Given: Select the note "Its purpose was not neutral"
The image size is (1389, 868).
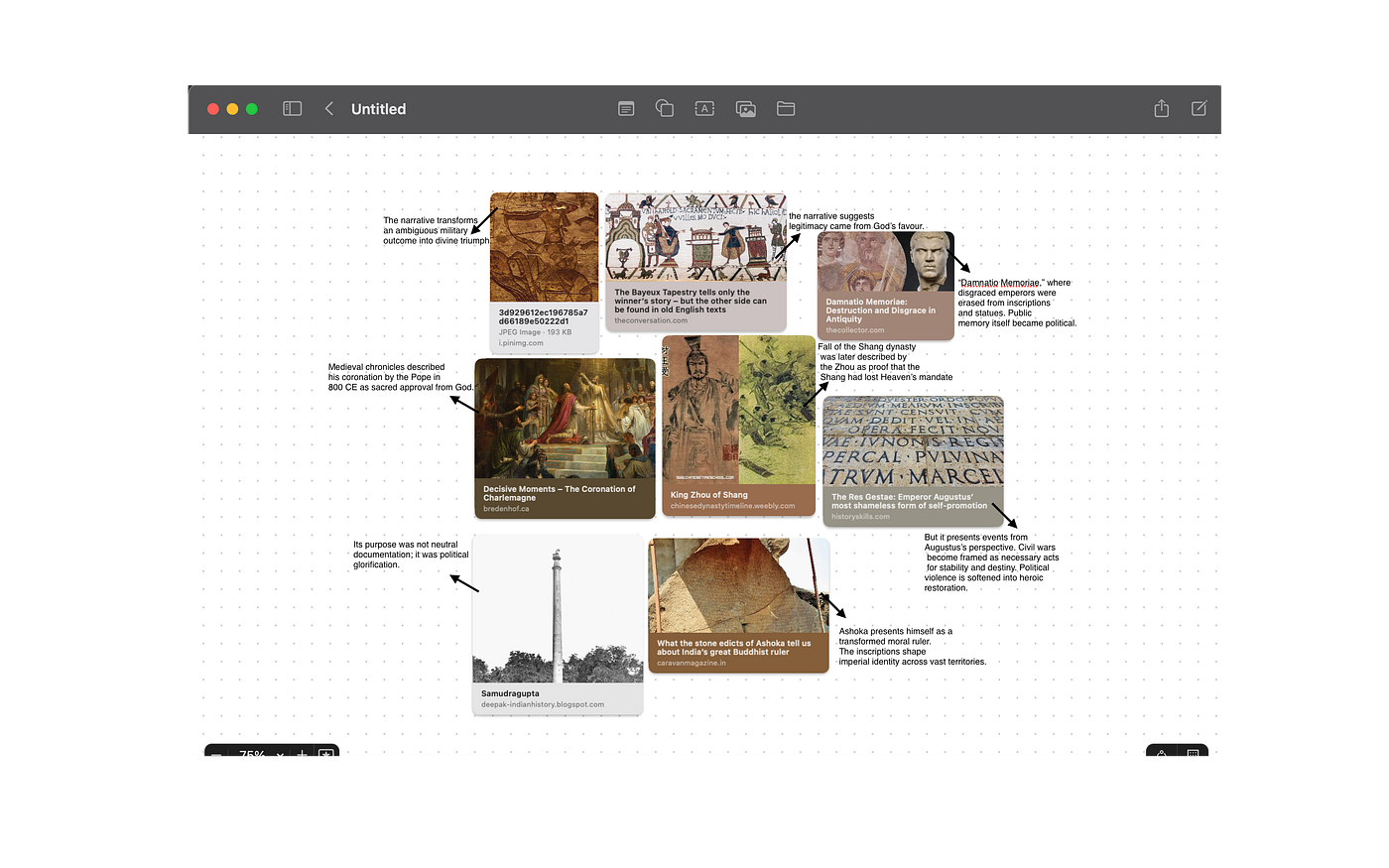Looking at the screenshot, I should [x=411, y=555].
